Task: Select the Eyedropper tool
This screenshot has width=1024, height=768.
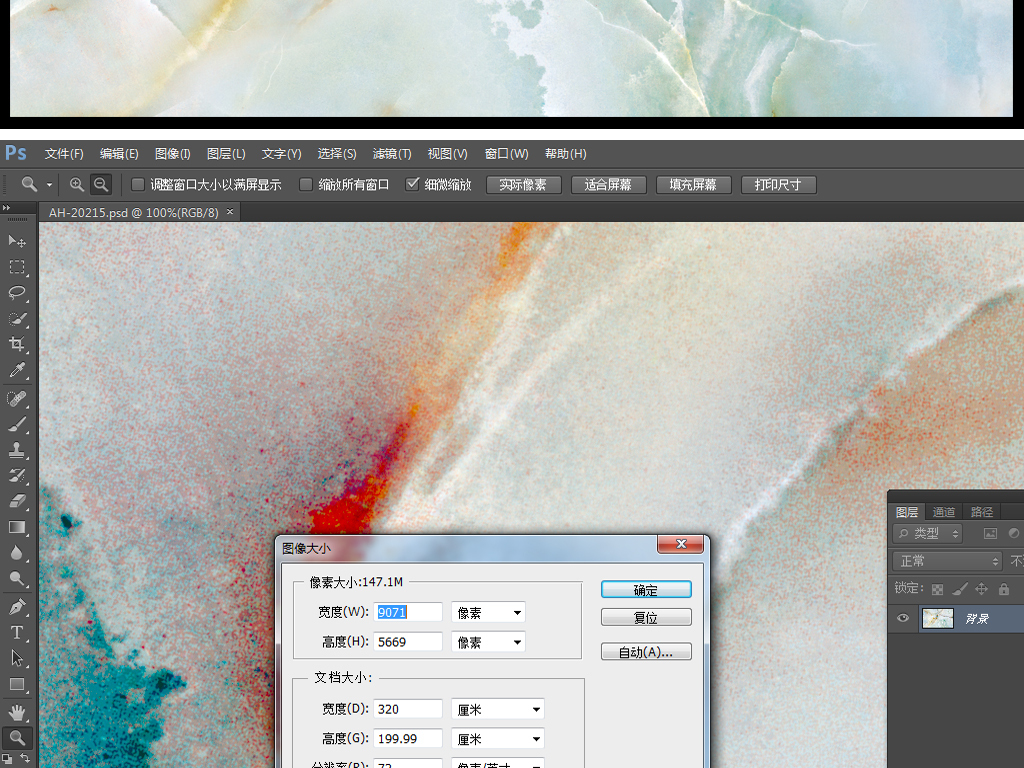Action: point(17,371)
